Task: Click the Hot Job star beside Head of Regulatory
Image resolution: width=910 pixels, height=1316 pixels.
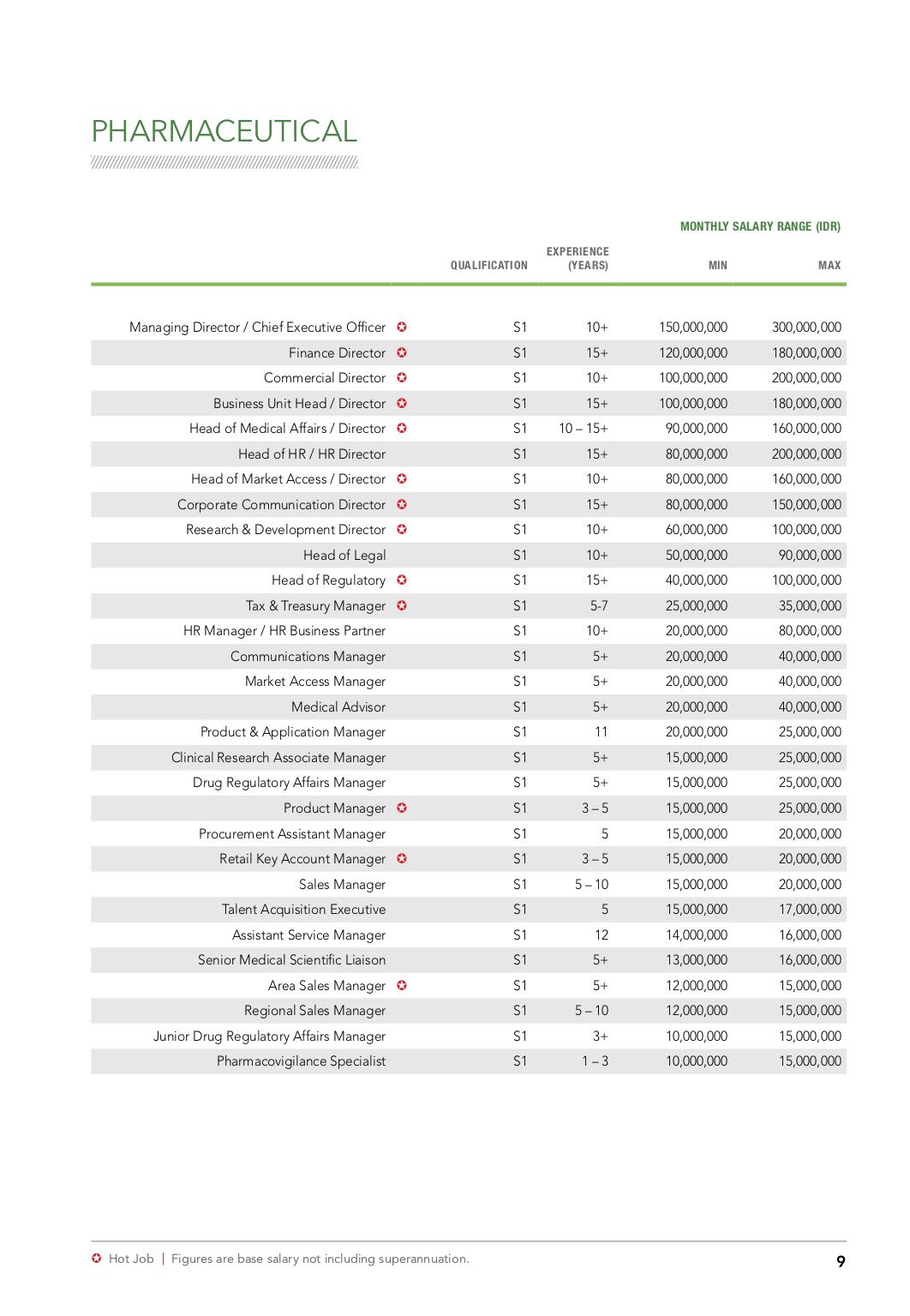Action: point(402,580)
